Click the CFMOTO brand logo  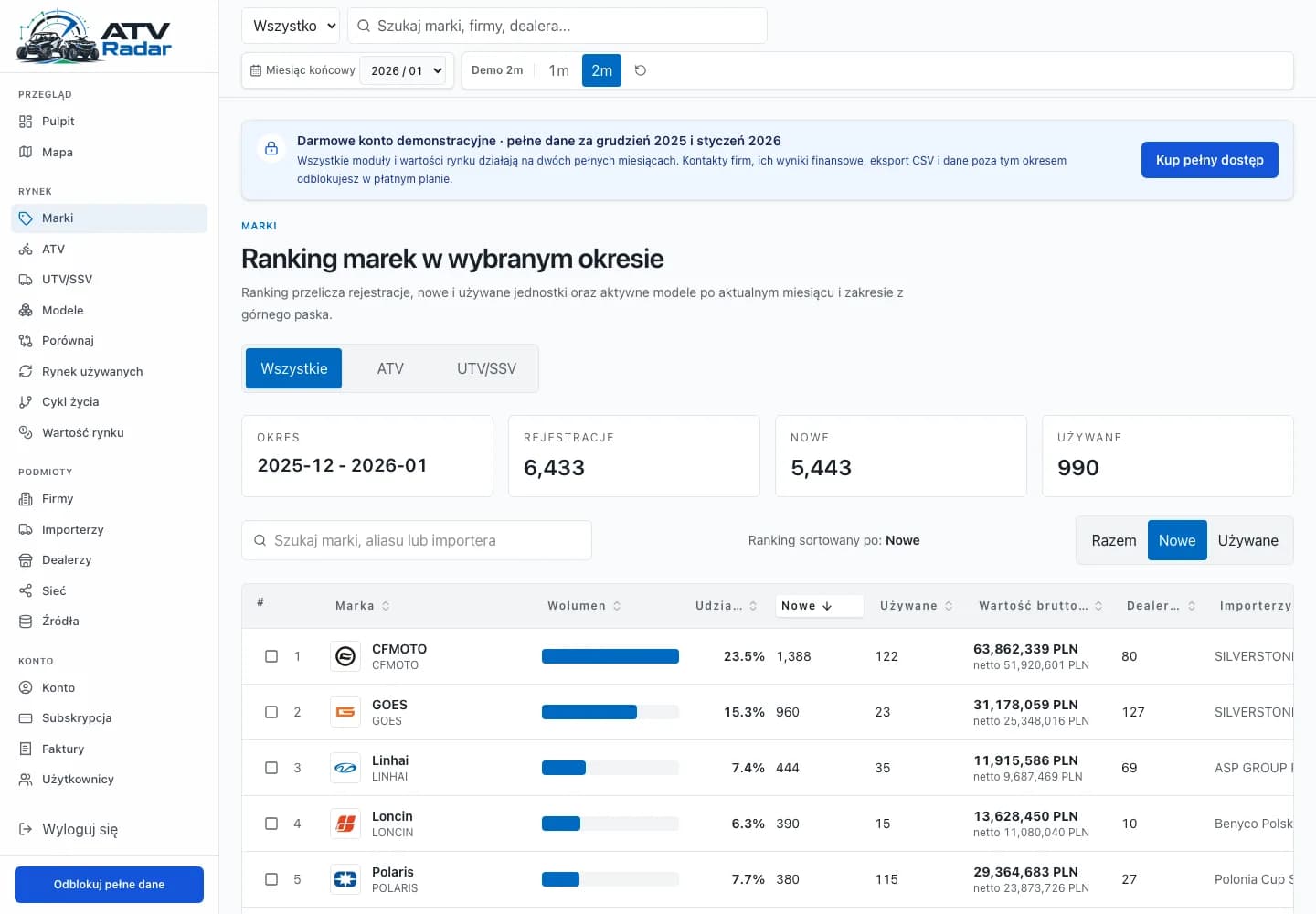pos(345,656)
